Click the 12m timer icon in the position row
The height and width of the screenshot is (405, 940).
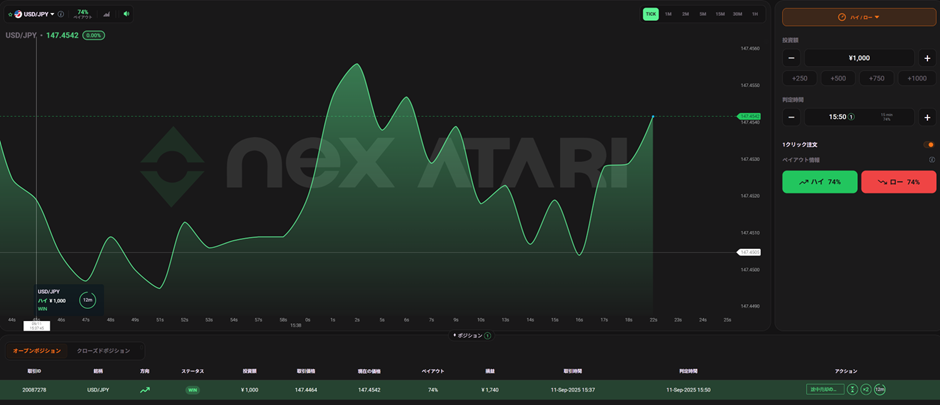pos(879,389)
